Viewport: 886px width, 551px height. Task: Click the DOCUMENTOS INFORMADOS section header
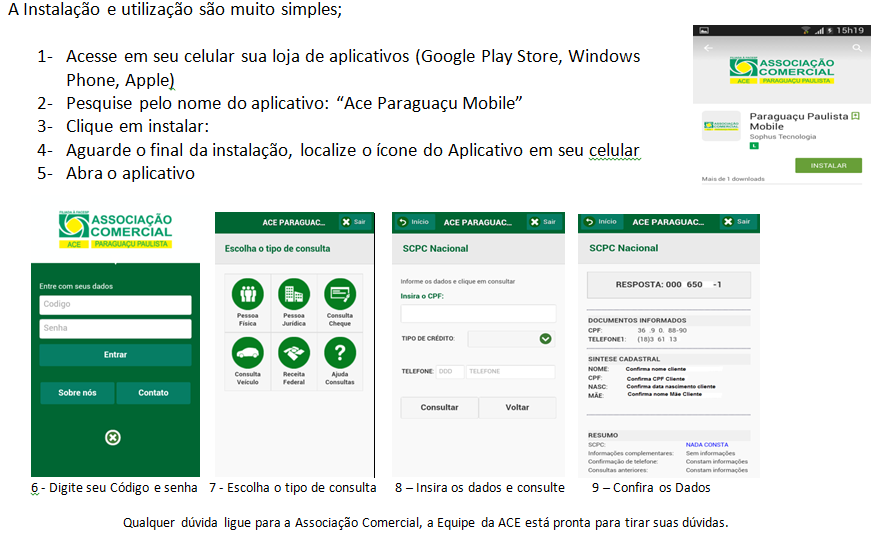[637, 320]
